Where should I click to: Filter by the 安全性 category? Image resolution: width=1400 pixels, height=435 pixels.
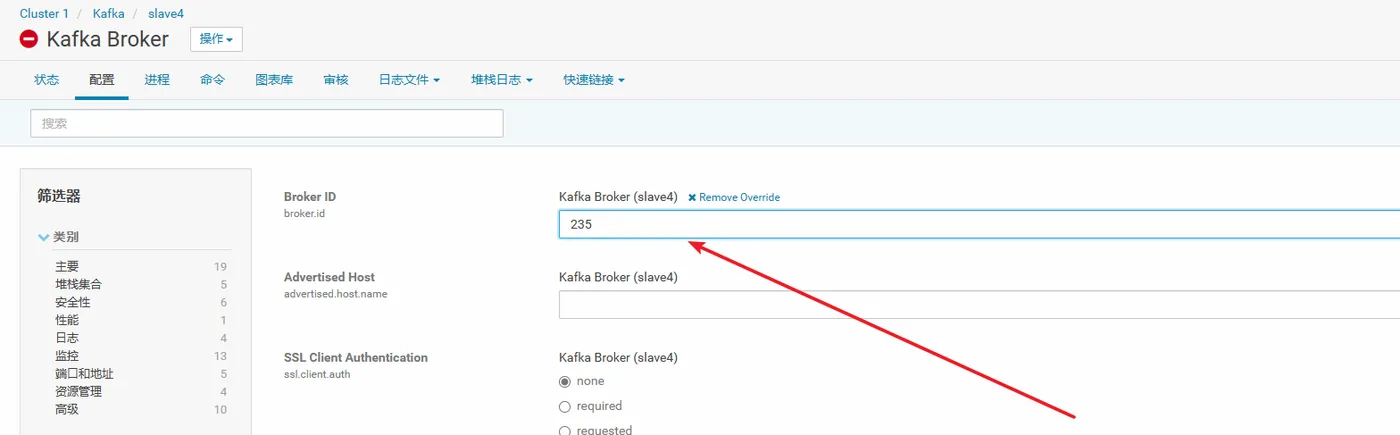click(73, 303)
